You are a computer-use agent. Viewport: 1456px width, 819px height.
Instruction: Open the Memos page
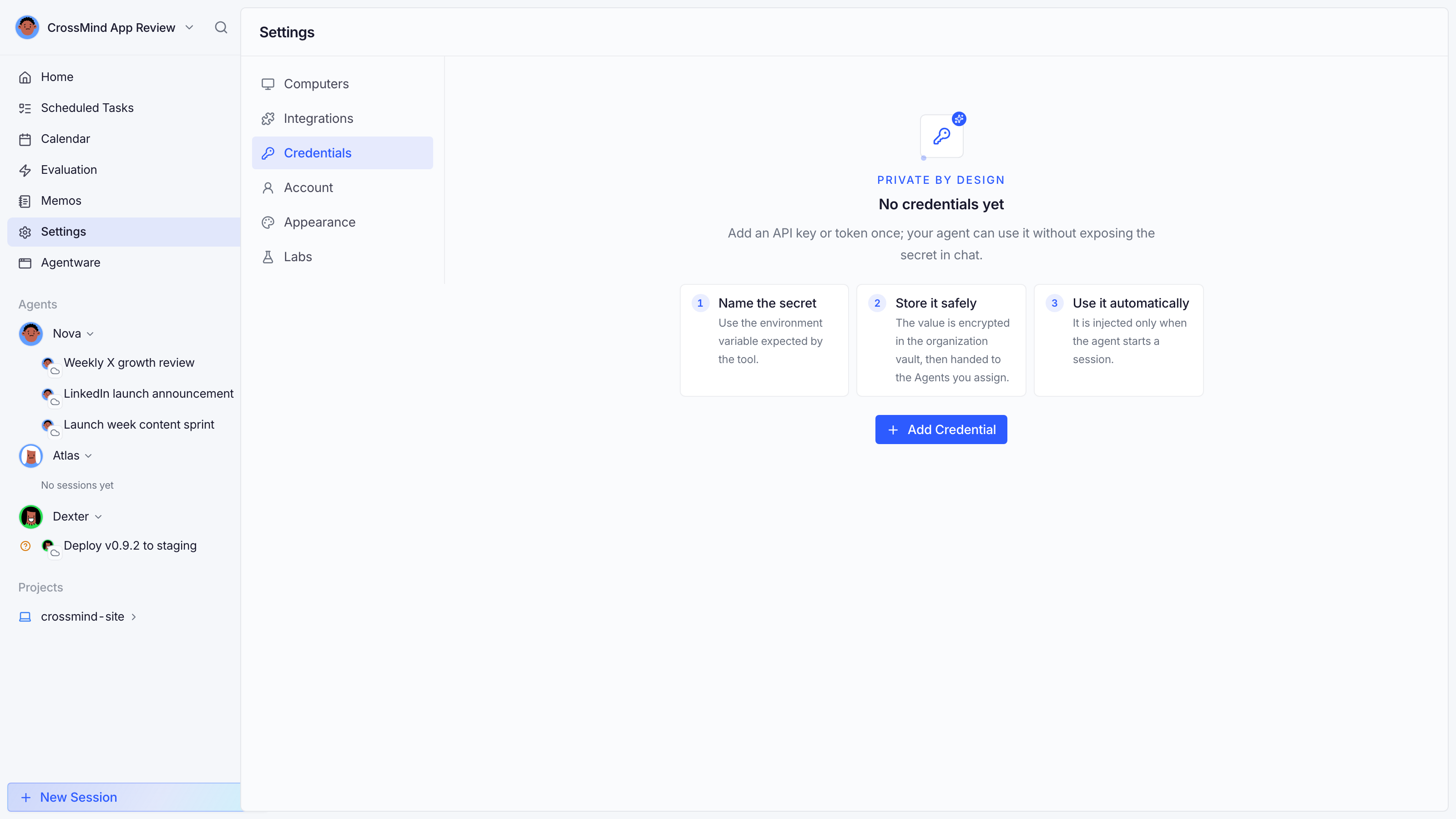coord(124,201)
